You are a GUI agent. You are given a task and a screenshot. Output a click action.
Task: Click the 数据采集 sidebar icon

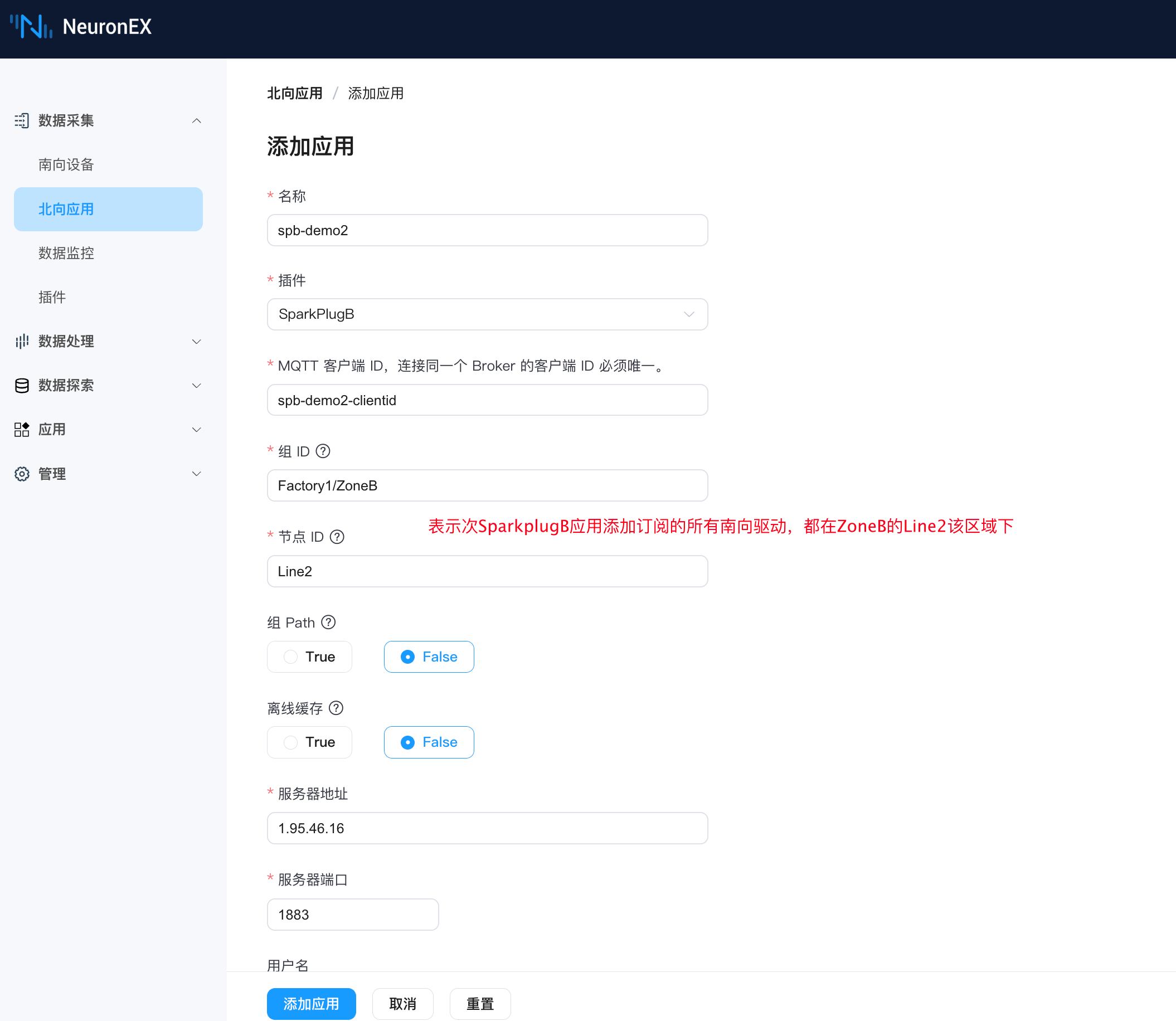[22, 121]
